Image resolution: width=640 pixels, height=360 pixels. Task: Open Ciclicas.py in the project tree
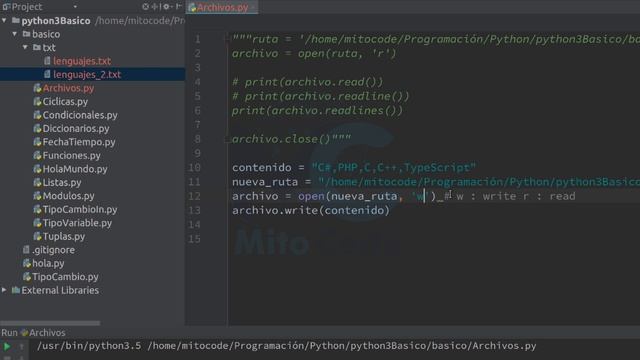[x=65, y=101]
